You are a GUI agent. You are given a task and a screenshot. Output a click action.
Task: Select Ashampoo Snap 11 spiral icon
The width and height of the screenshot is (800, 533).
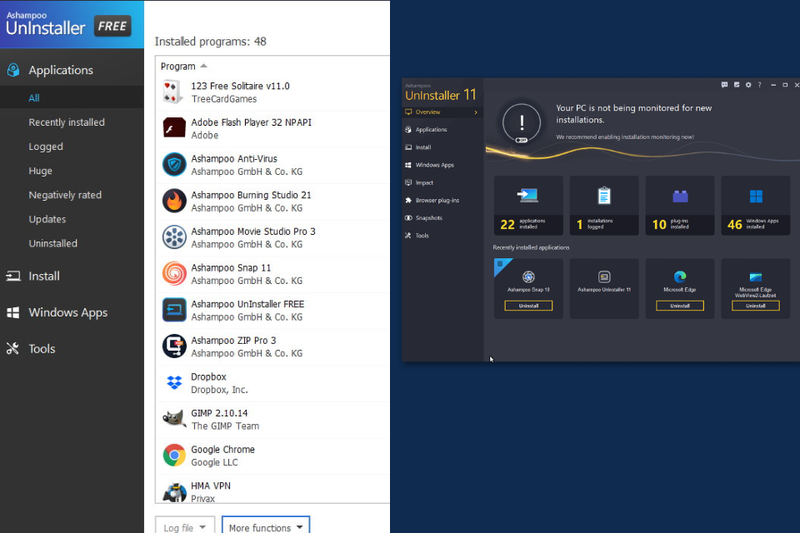coord(174,273)
